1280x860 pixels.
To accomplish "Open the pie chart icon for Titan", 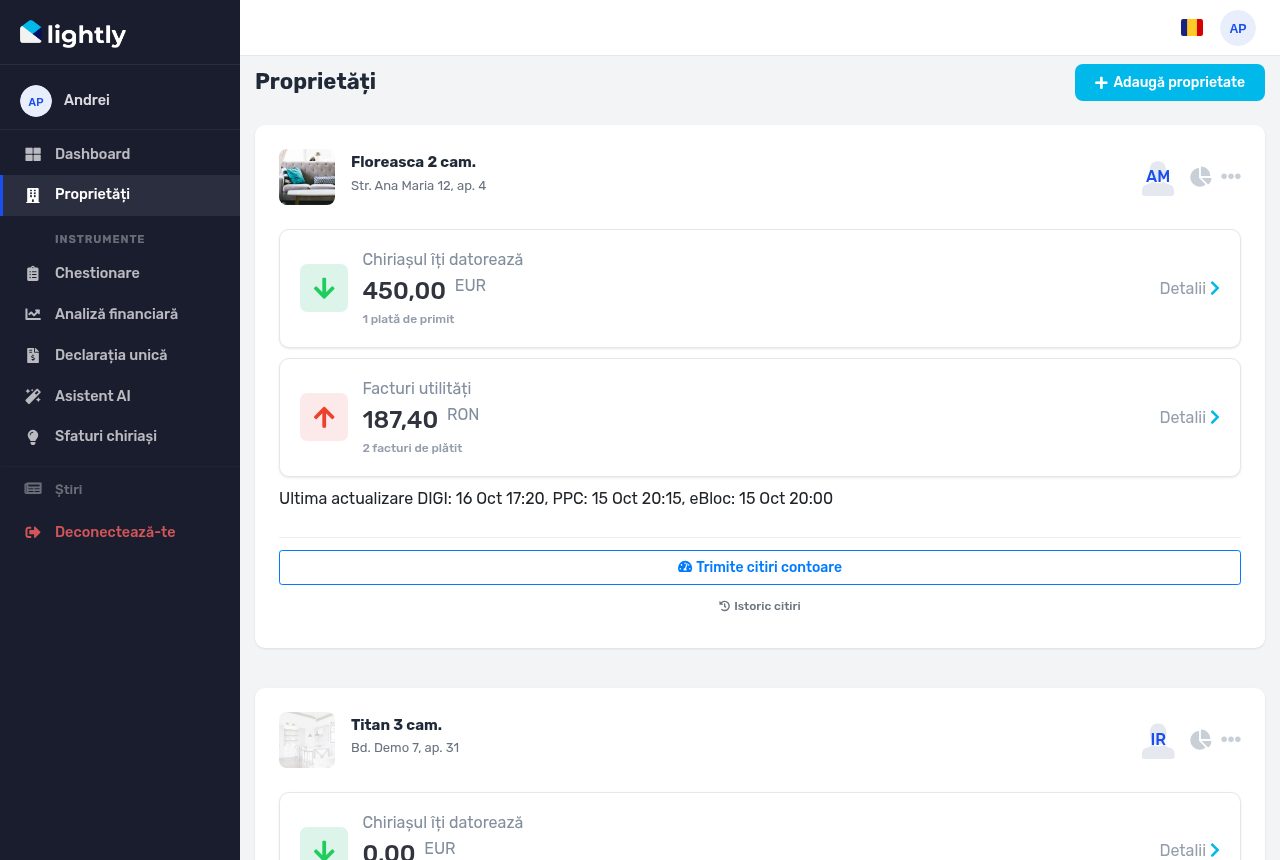I will tap(1201, 740).
